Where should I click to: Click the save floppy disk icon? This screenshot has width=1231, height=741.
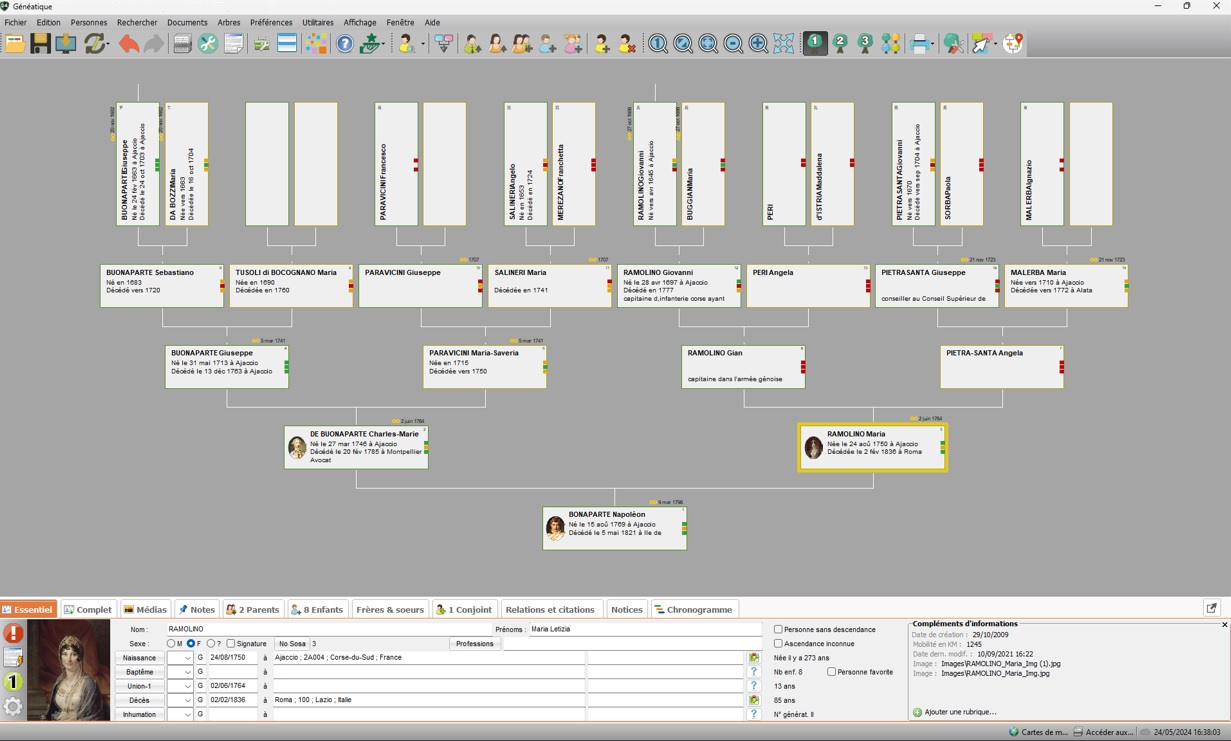click(x=40, y=44)
